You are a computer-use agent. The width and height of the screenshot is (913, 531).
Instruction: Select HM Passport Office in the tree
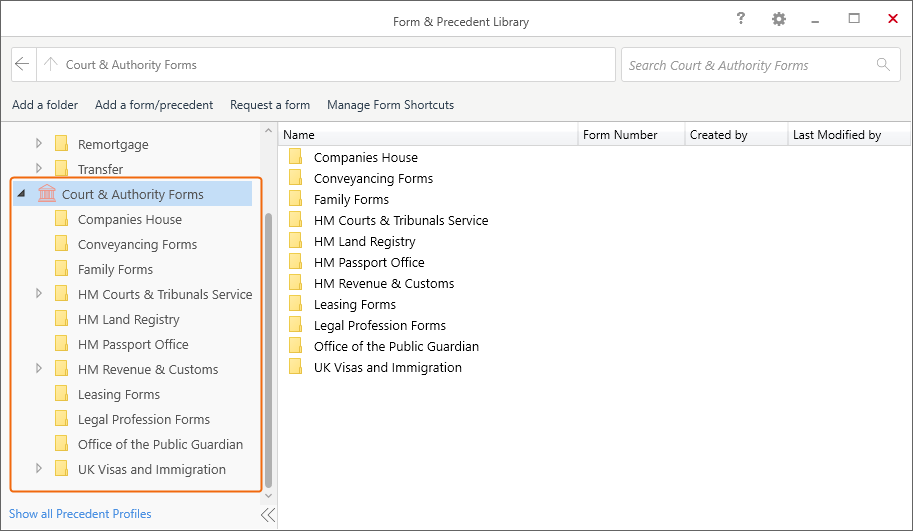133,344
